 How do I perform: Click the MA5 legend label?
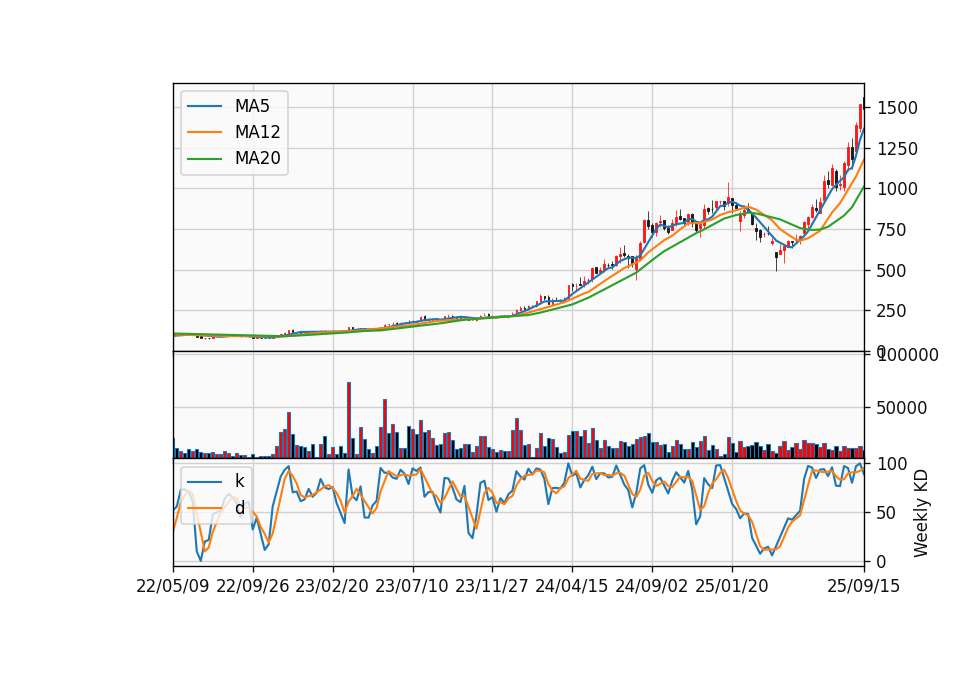252,106
